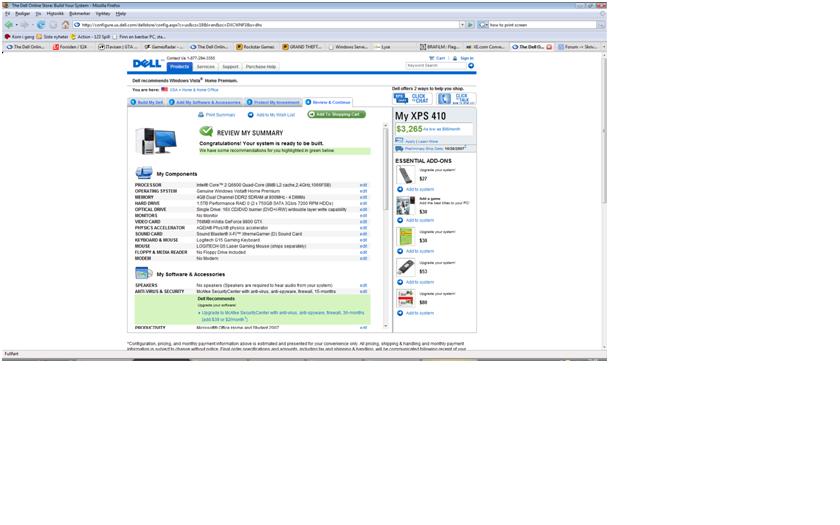Switch to the Windows Serve tab
The width and height of the screenshot is (840, 525).
[x=348, y=47]
